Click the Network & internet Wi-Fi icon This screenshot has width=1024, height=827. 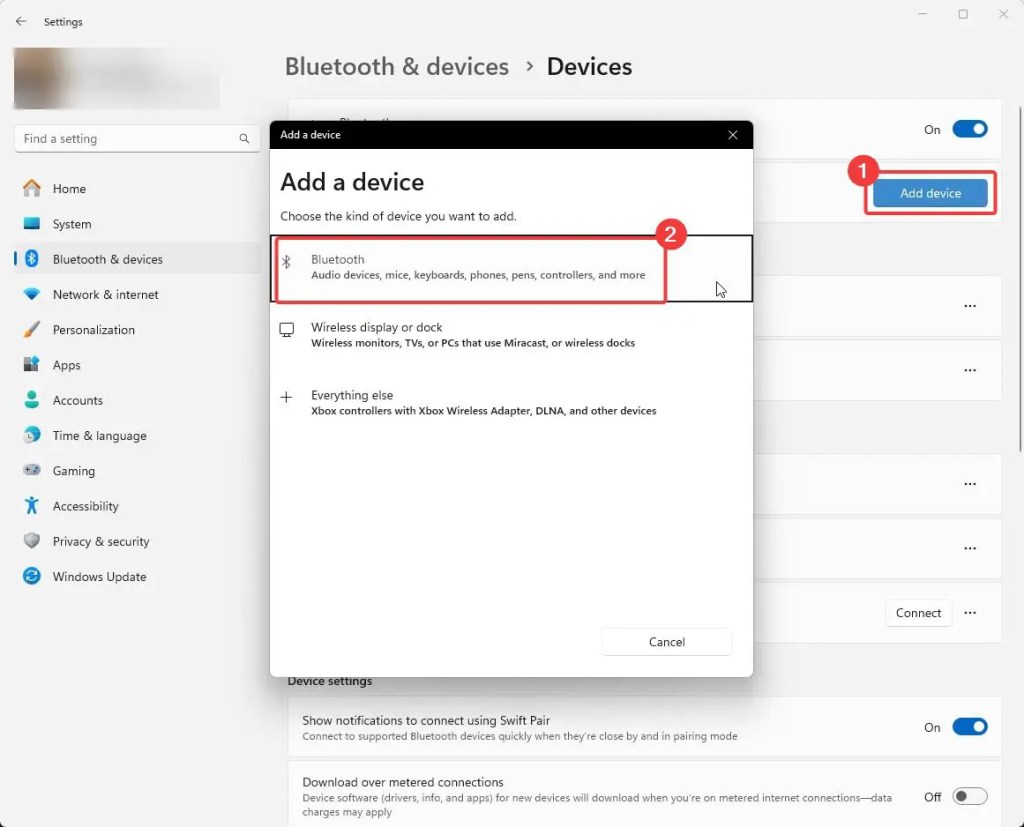pos(31,294)
